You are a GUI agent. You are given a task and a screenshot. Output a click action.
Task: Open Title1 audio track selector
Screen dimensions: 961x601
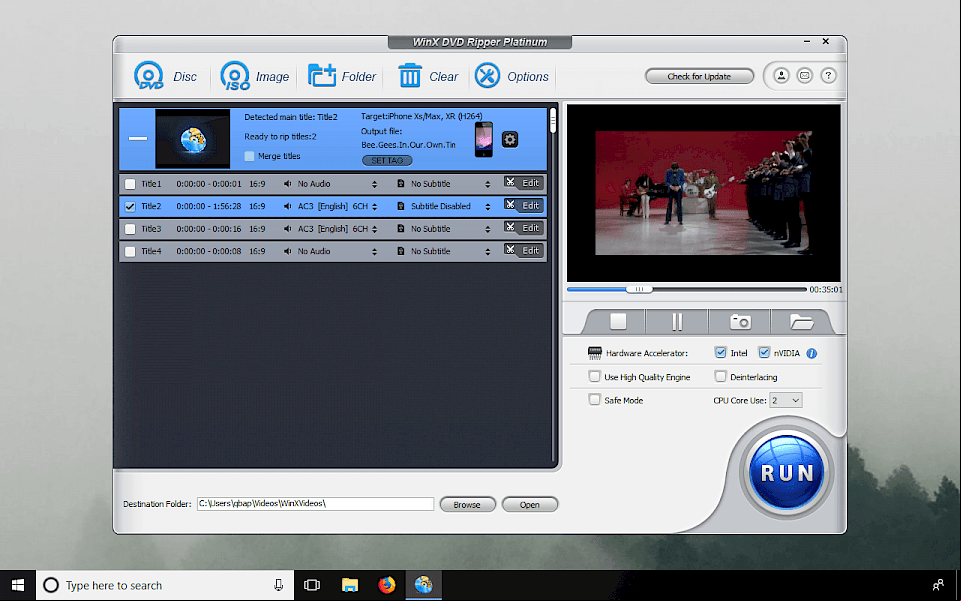point(374,184)
